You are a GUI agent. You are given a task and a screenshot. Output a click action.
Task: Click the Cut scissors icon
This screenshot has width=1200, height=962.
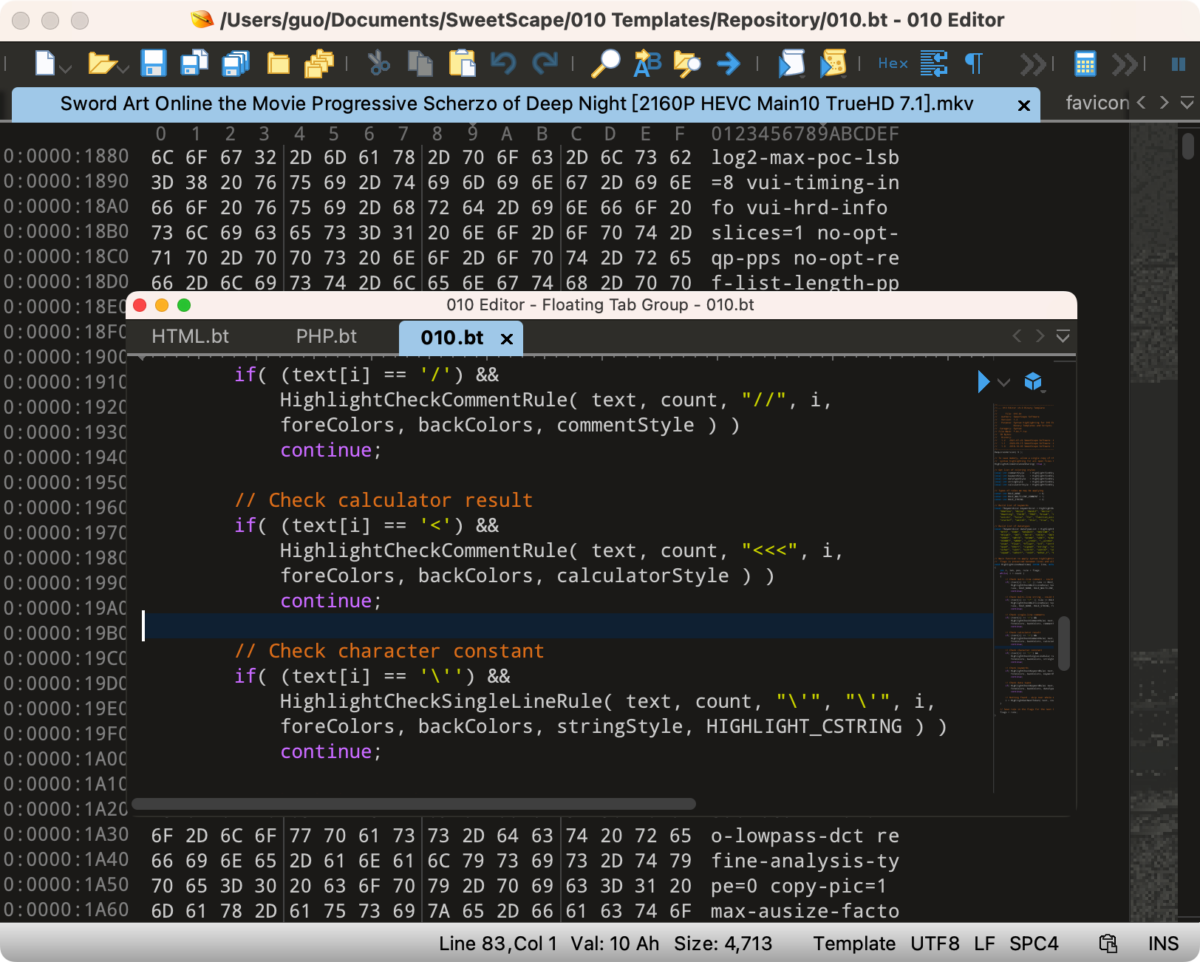[379, 64]
